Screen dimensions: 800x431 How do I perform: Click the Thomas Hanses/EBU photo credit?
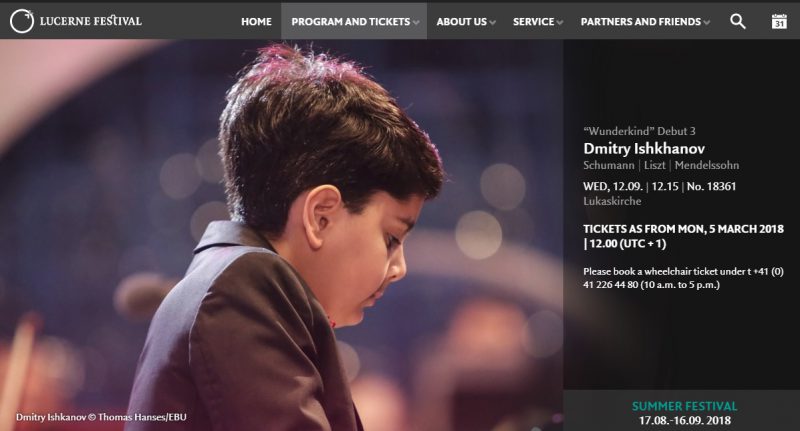[142, 417]
